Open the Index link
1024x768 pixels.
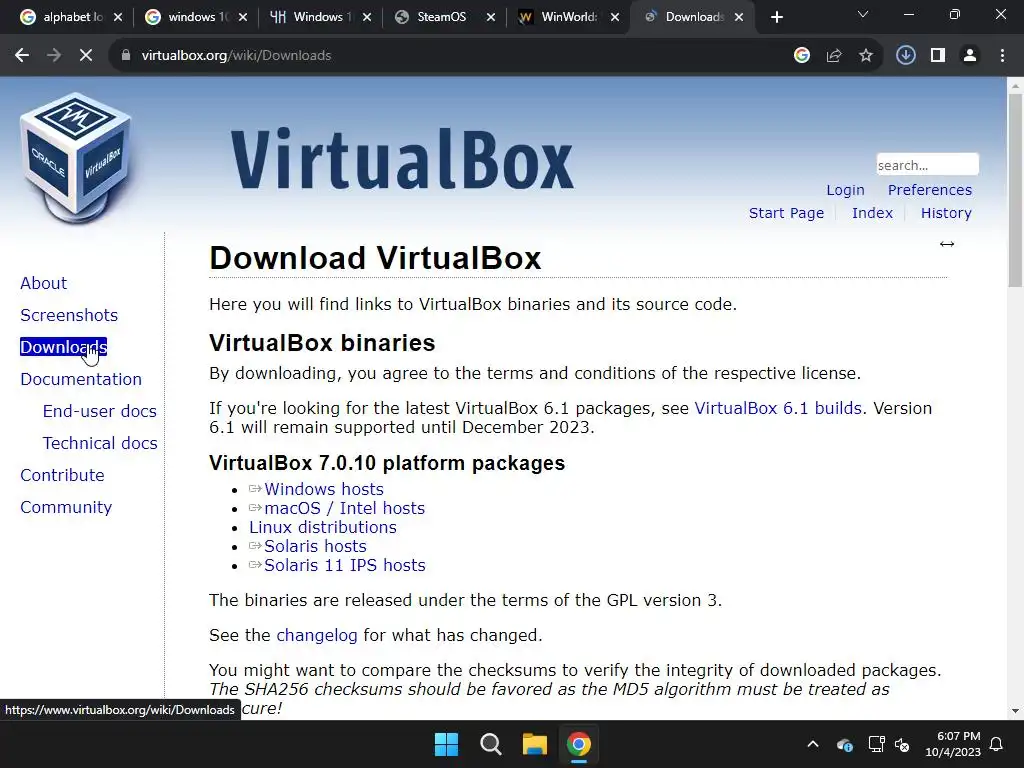pos(872,213)
